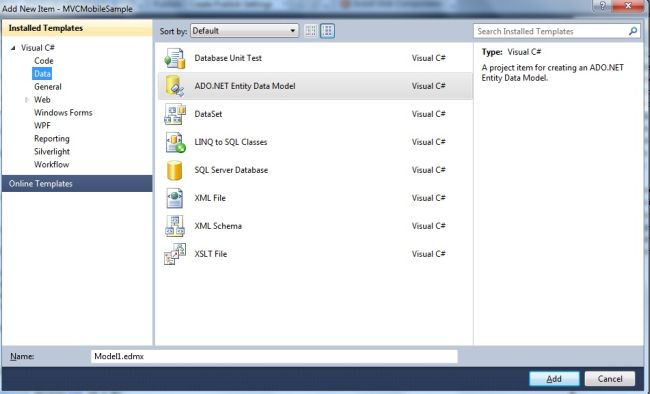Select the LINQ to SQL Classes label
This screenshot has height=394, width=650.
[x=230, y=142]
